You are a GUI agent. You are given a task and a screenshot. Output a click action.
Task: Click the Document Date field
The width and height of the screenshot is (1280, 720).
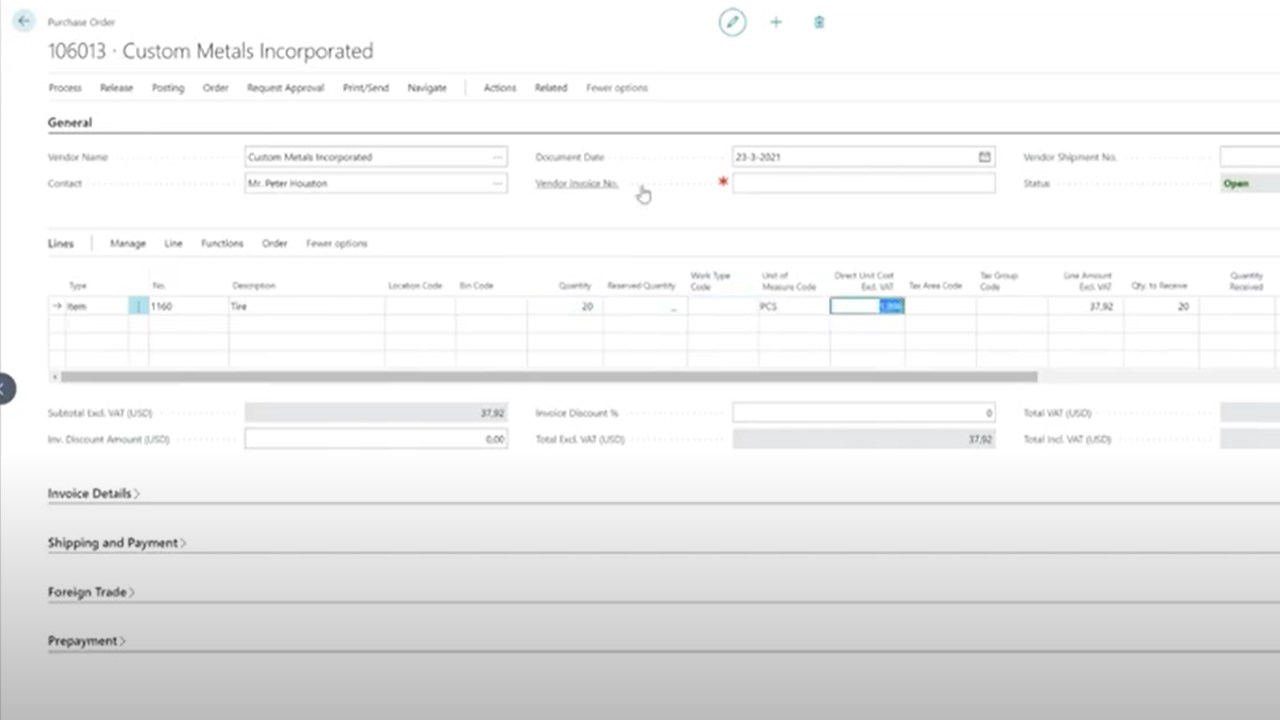pyautogui.click(x=864, y=157)
